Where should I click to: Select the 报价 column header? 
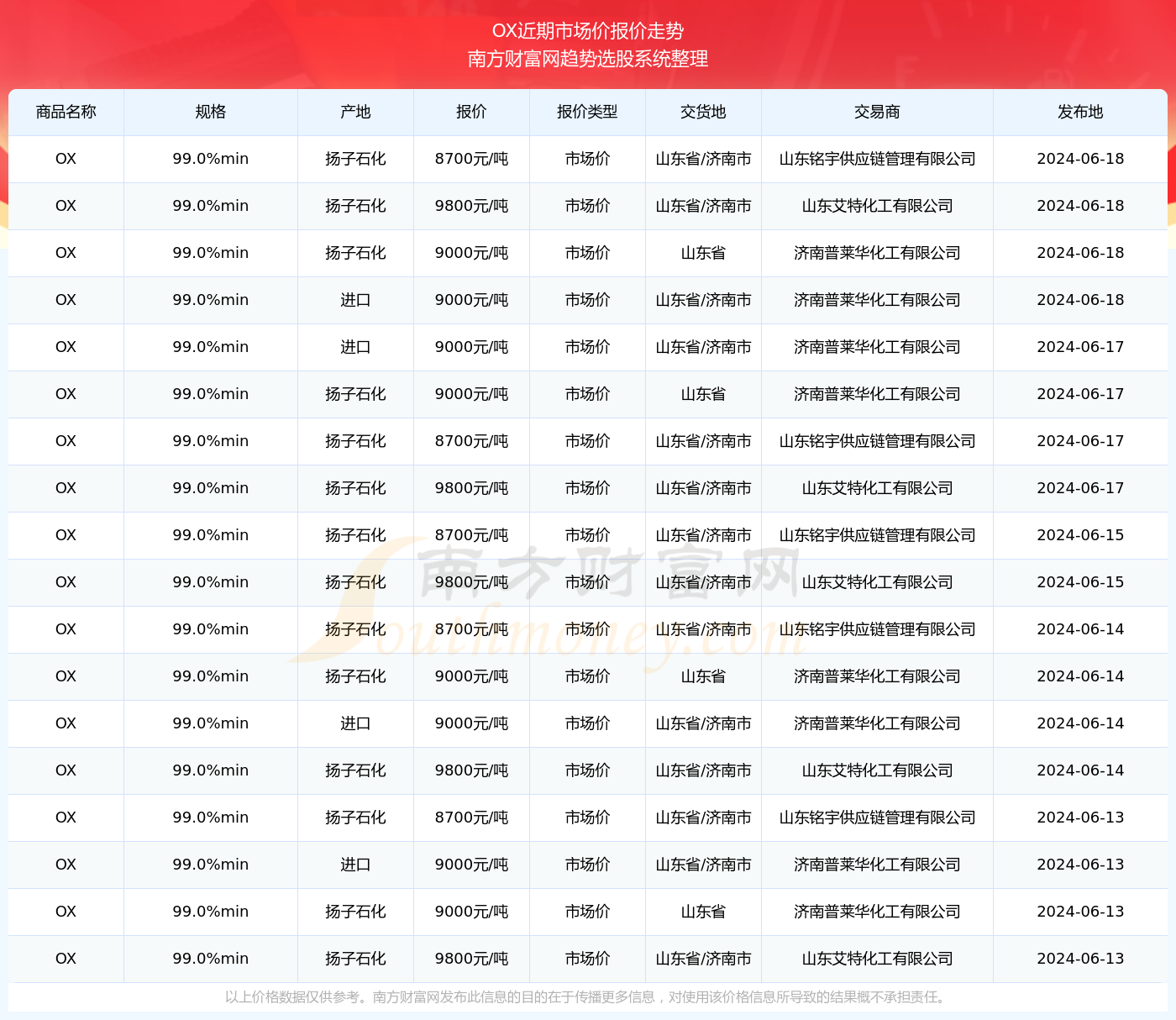(x=471, y=112)
